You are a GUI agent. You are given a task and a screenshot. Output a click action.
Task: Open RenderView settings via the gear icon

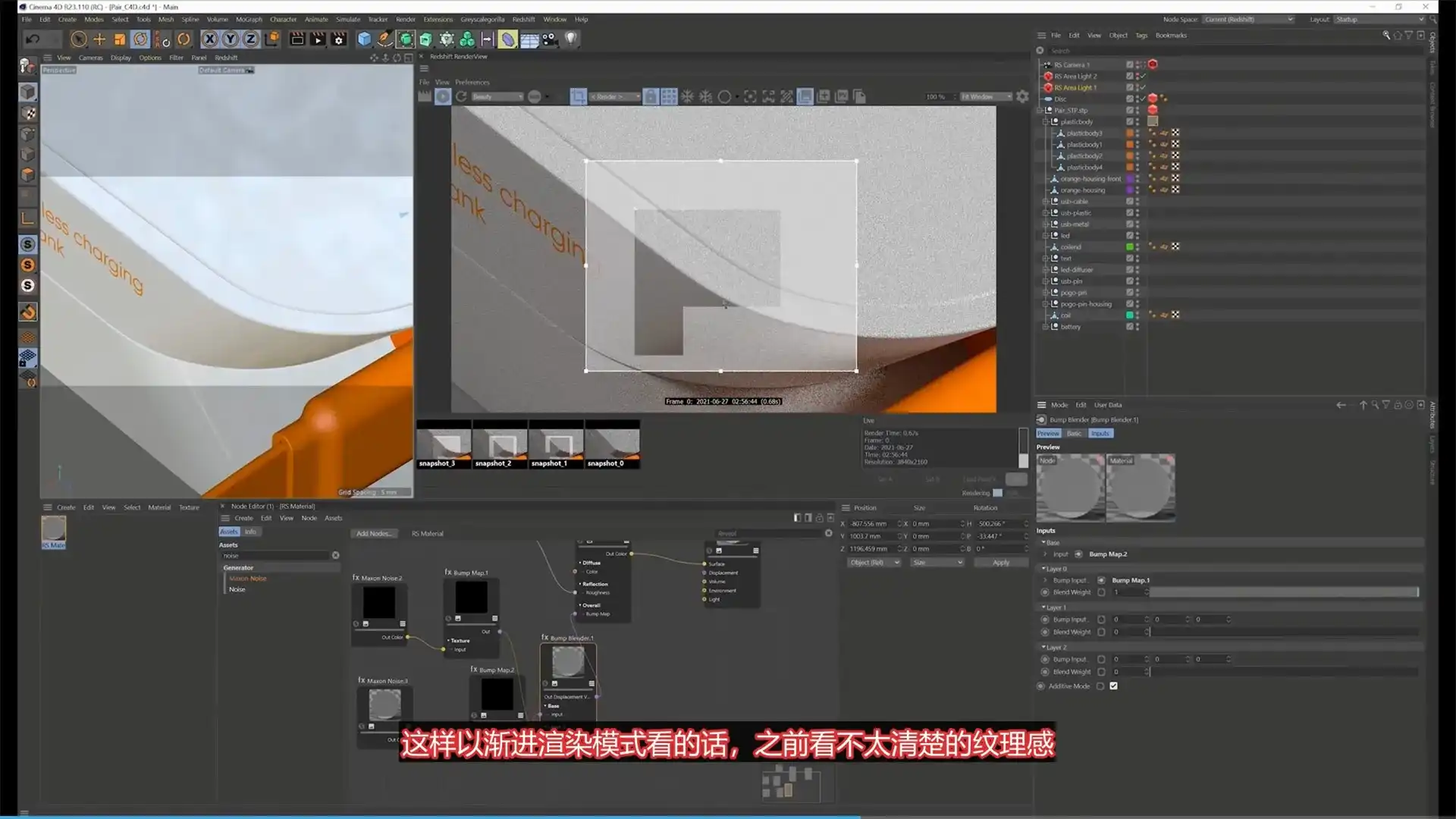tap(1022, 97)
